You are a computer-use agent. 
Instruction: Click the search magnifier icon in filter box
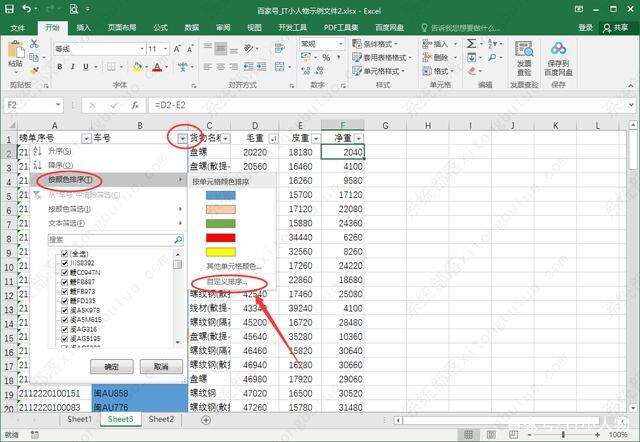[178, 240]
